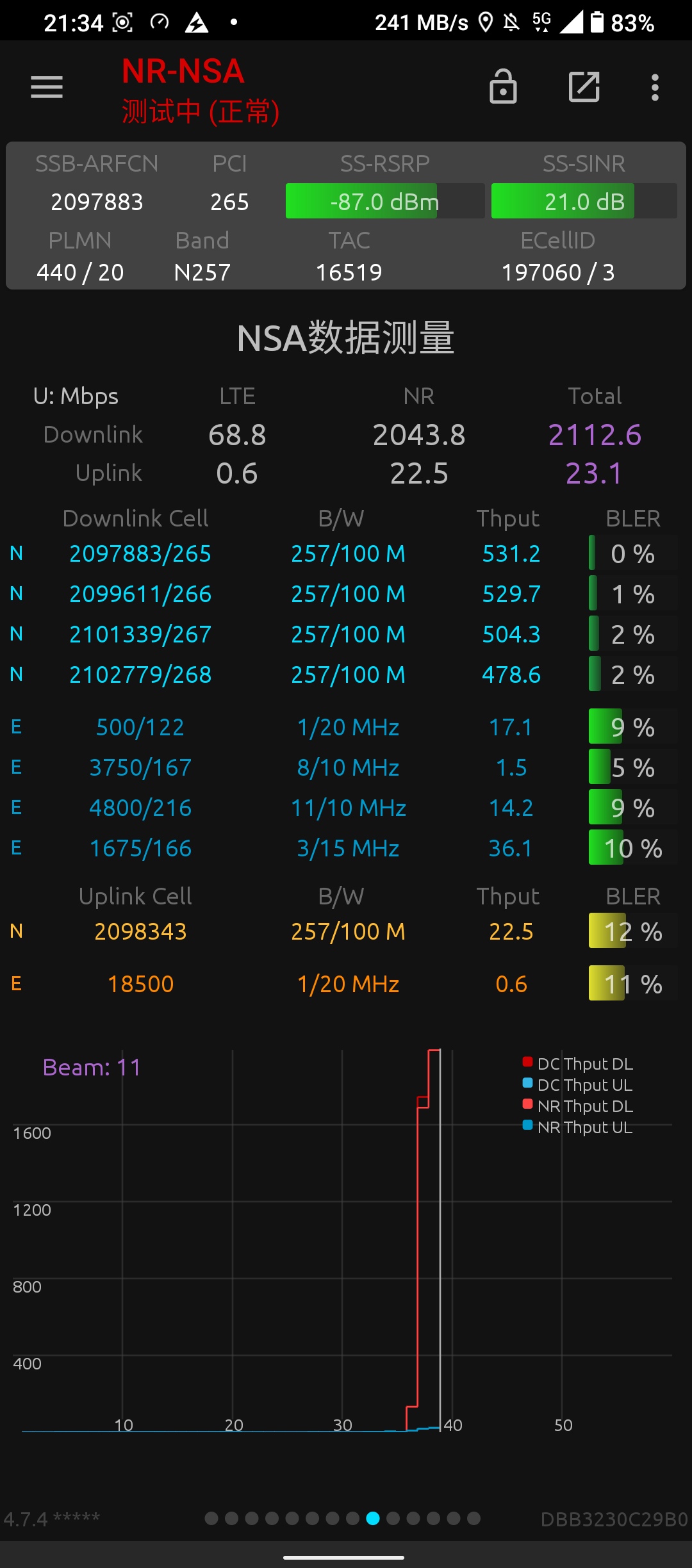Tap the battery icon in status bar
The height and width of the screenshot is (1568, 692).
(x=597, y=22)
